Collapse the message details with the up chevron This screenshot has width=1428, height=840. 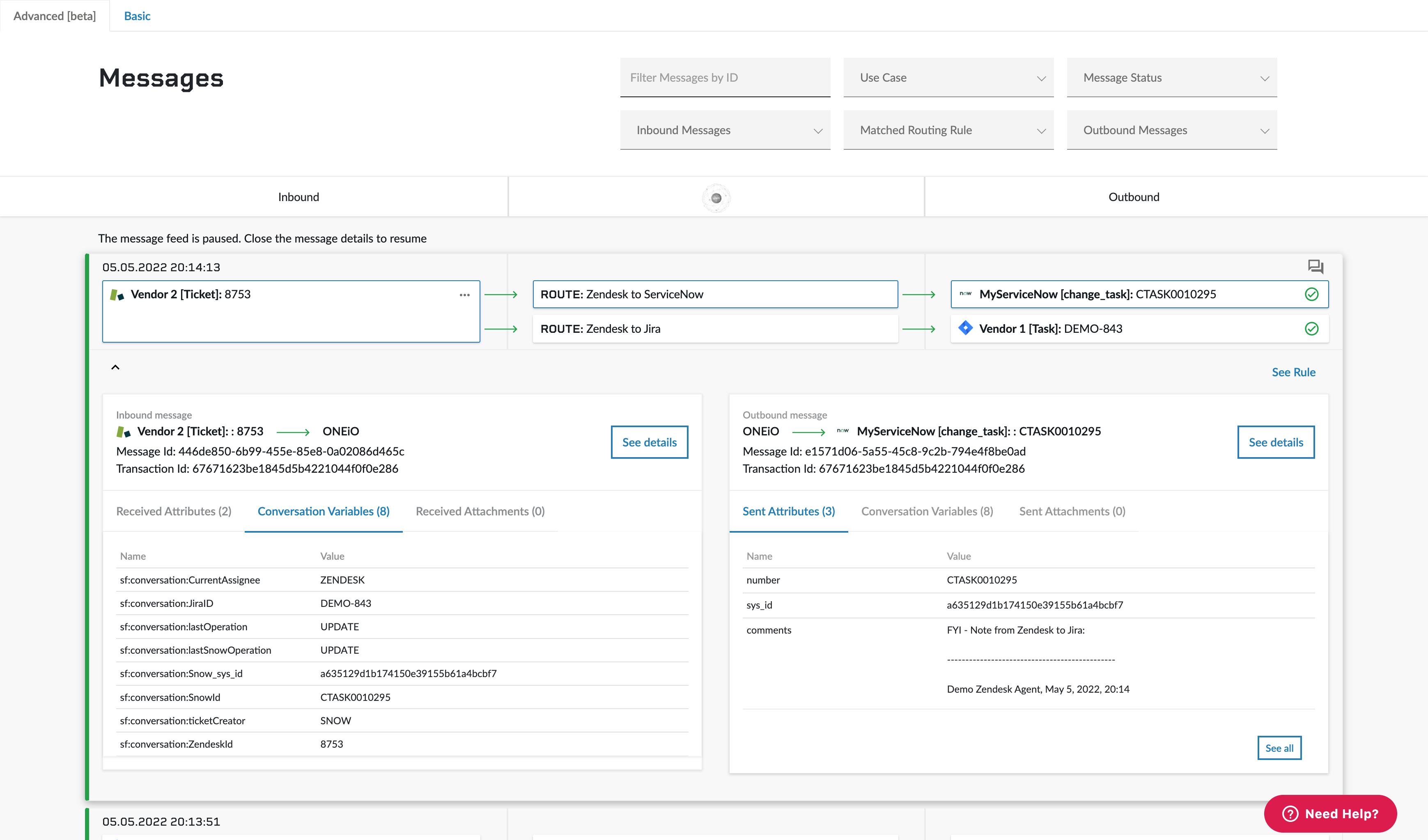115,367
